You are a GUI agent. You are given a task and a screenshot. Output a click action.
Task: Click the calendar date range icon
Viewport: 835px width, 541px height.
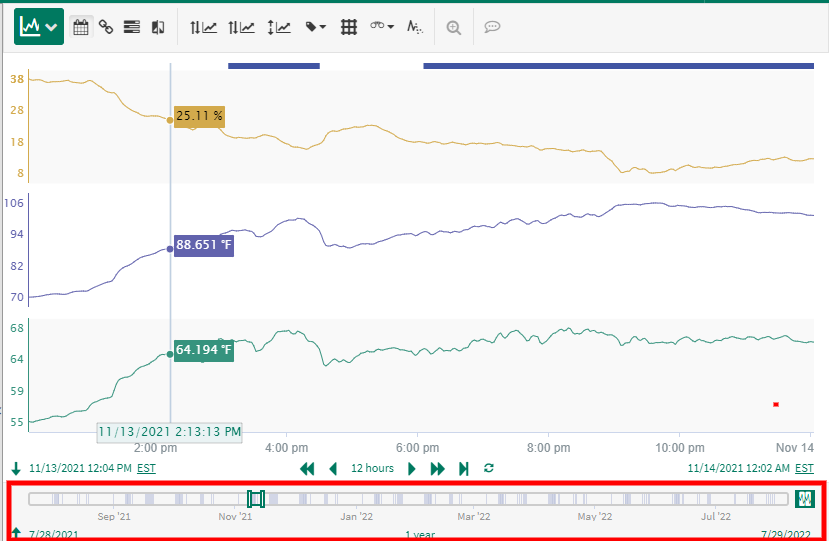pyautogui.click(x=81, y=27)
